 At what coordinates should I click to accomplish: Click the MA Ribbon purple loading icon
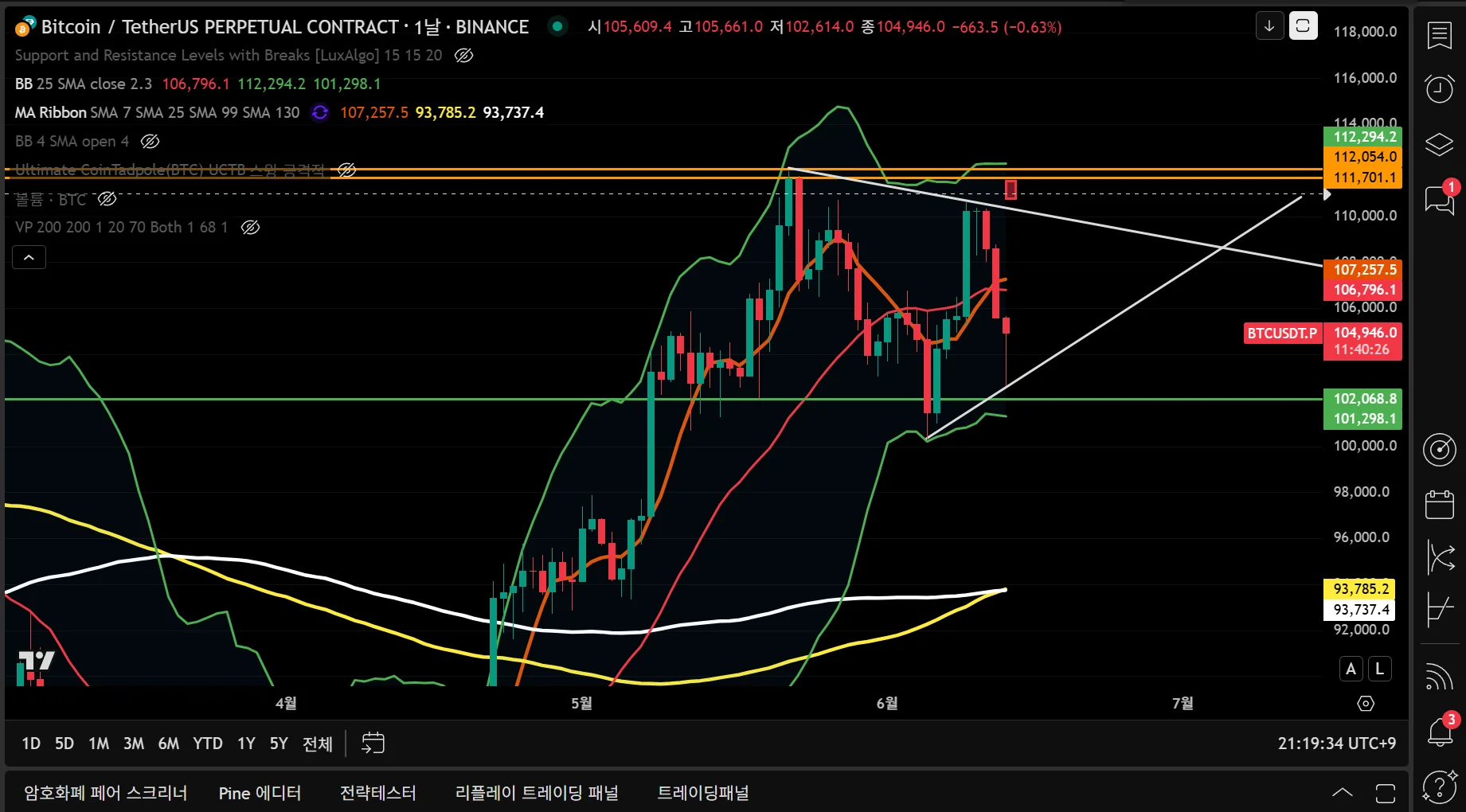pyautogui.click(x=320, y=113)
